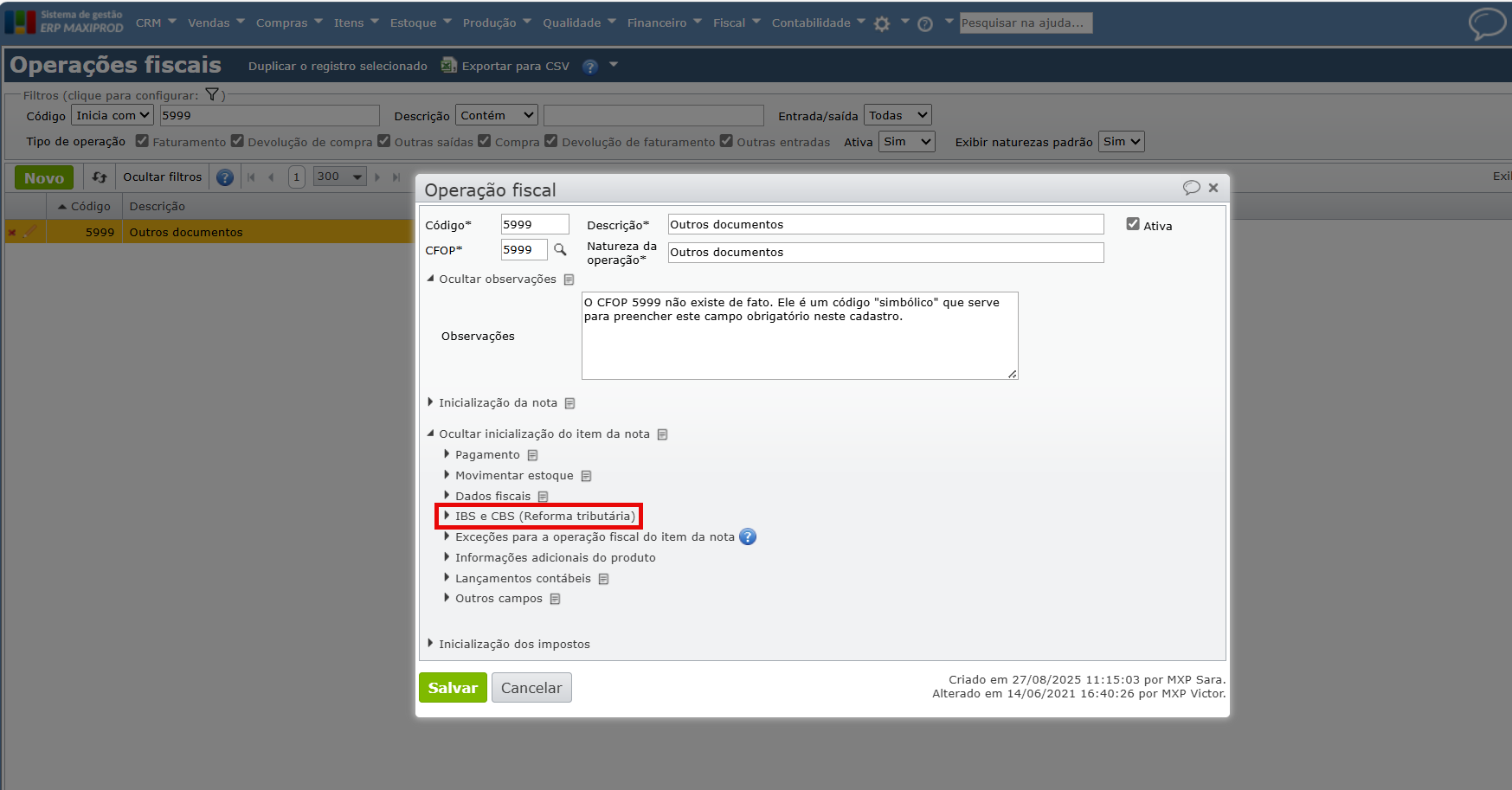Click the filter funnel configuration icon
This screenshot has width=1512, height=790.
[x=212, y=94]
